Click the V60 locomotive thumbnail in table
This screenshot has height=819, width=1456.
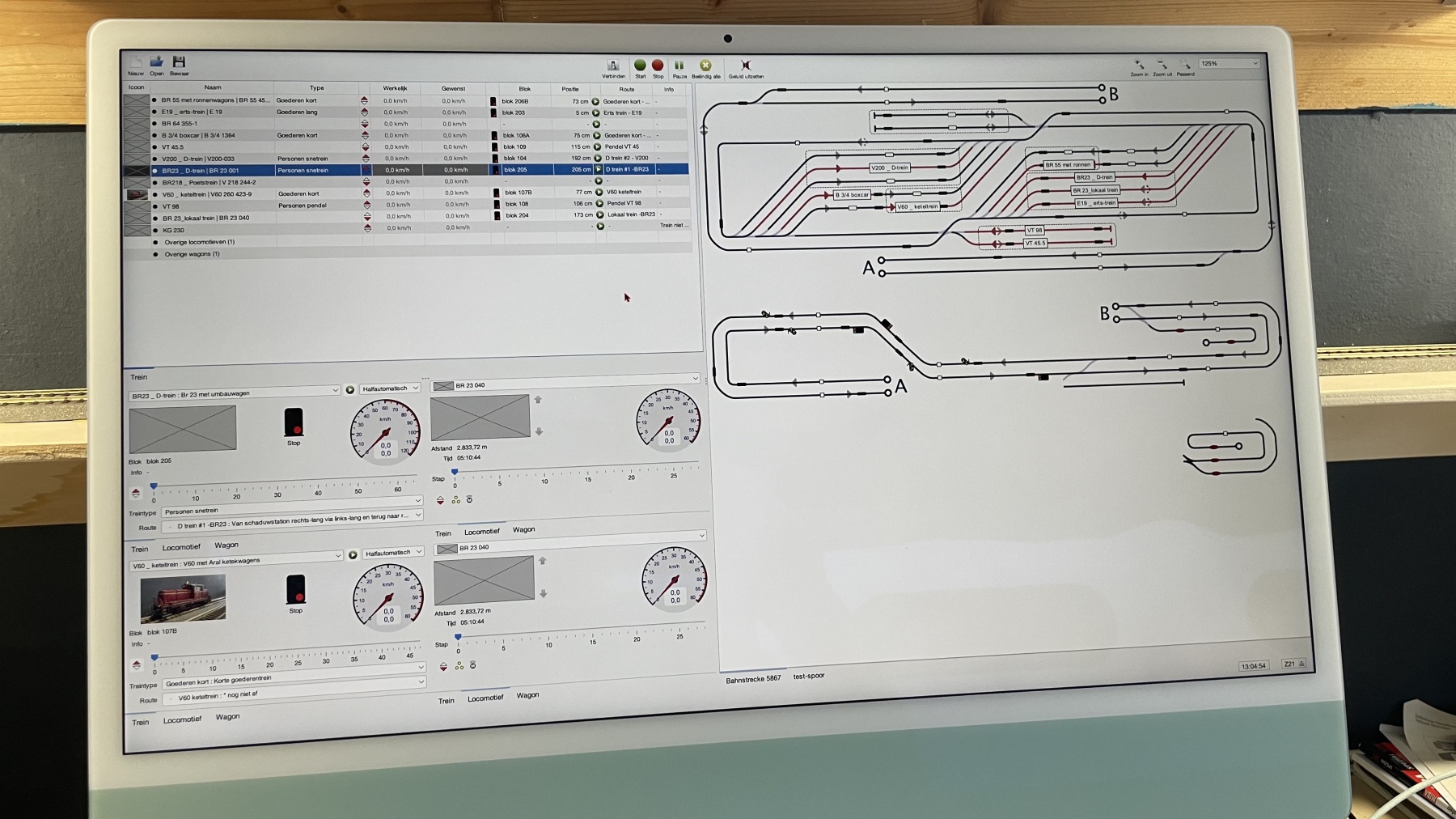tap(137, 194)
